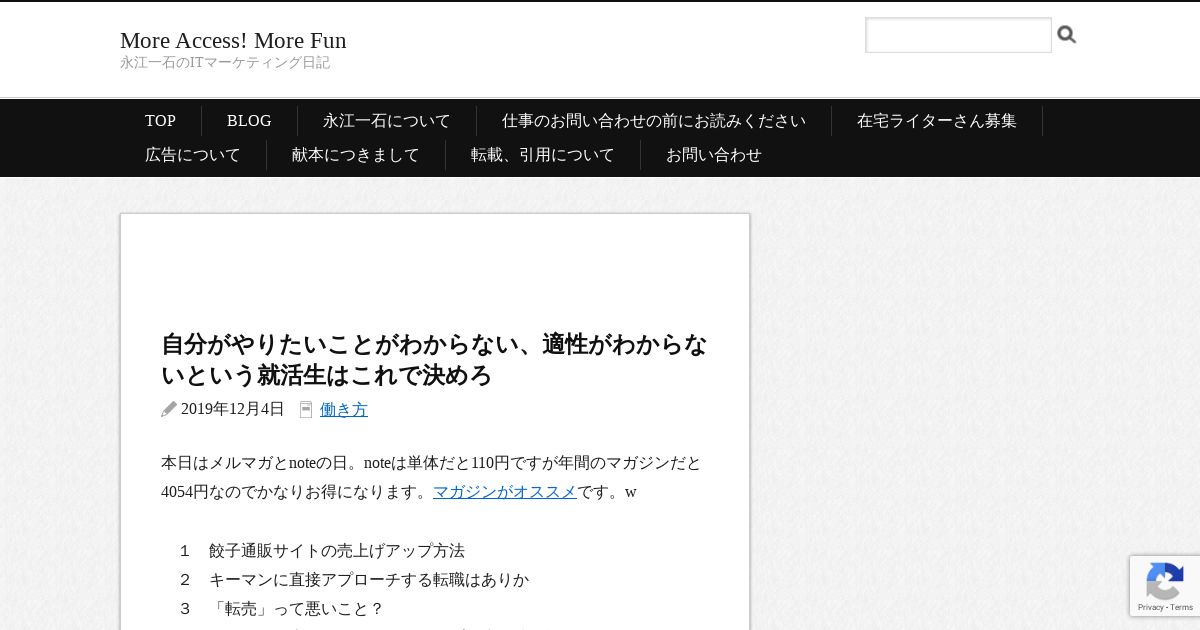Focus the search input field
1200x630 pixels.
tap(958, 35)
